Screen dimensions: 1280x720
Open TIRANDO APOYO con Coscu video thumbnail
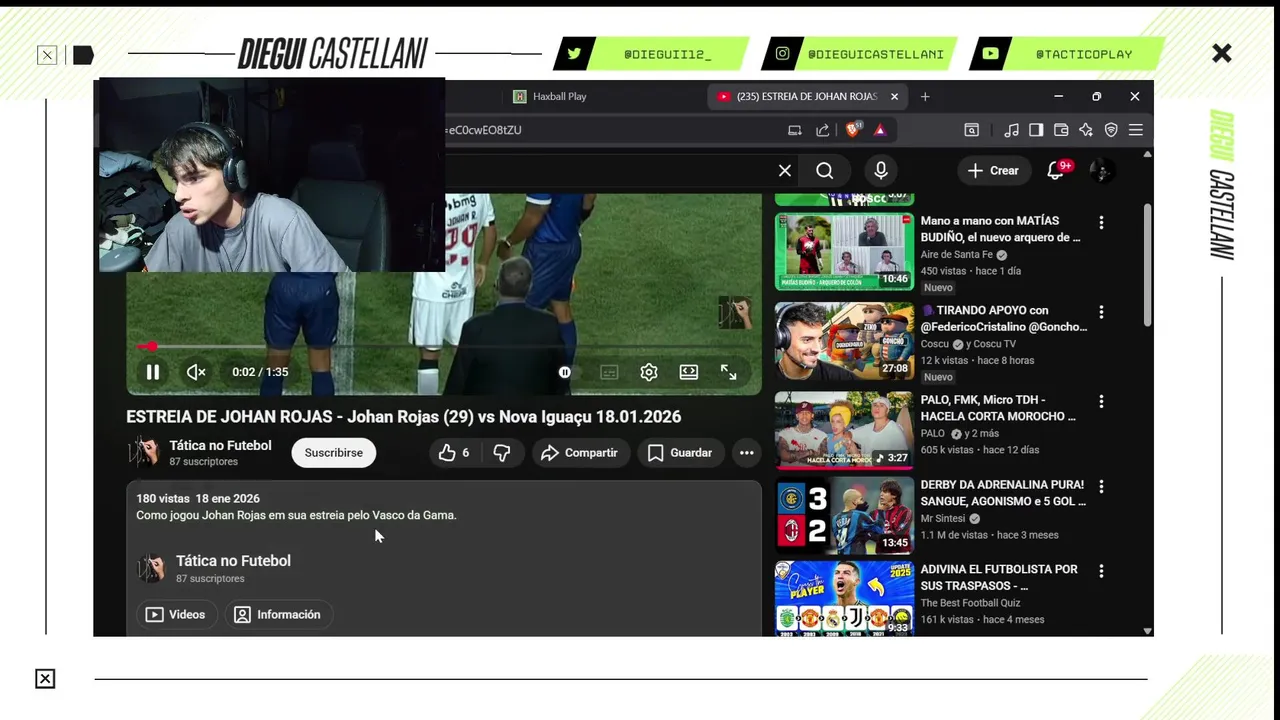(844, 340)
